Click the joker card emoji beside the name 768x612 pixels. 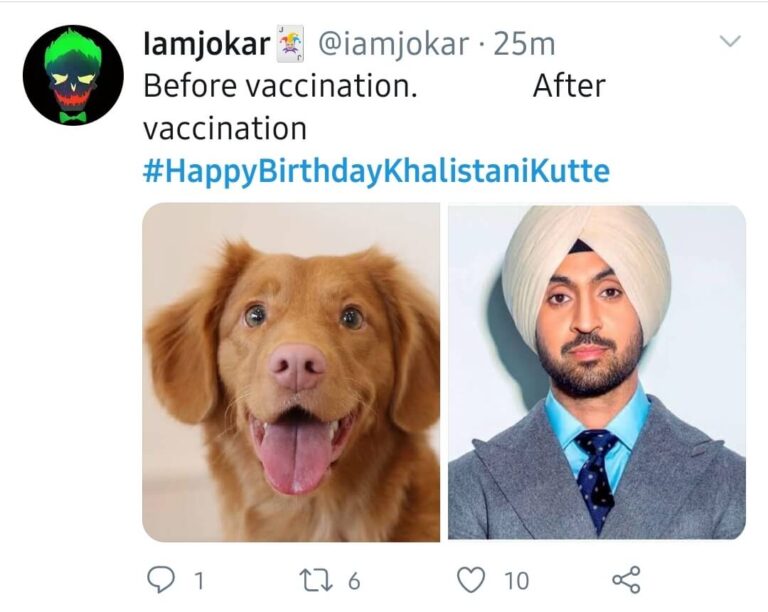coord(291,44)
